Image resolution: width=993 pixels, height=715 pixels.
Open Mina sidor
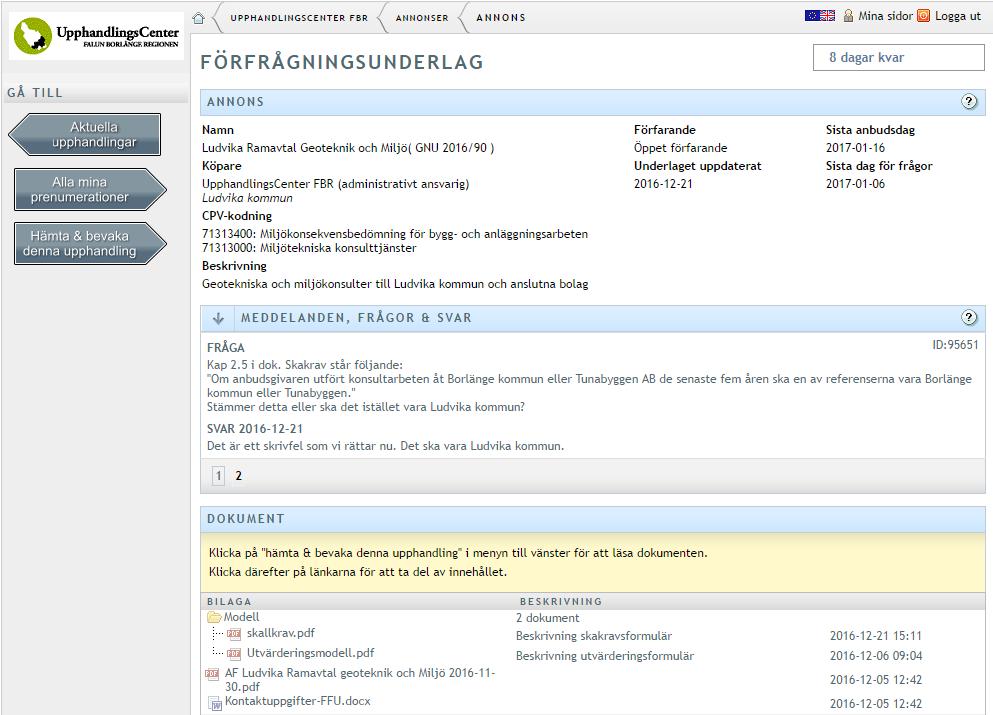coord(885,16)
